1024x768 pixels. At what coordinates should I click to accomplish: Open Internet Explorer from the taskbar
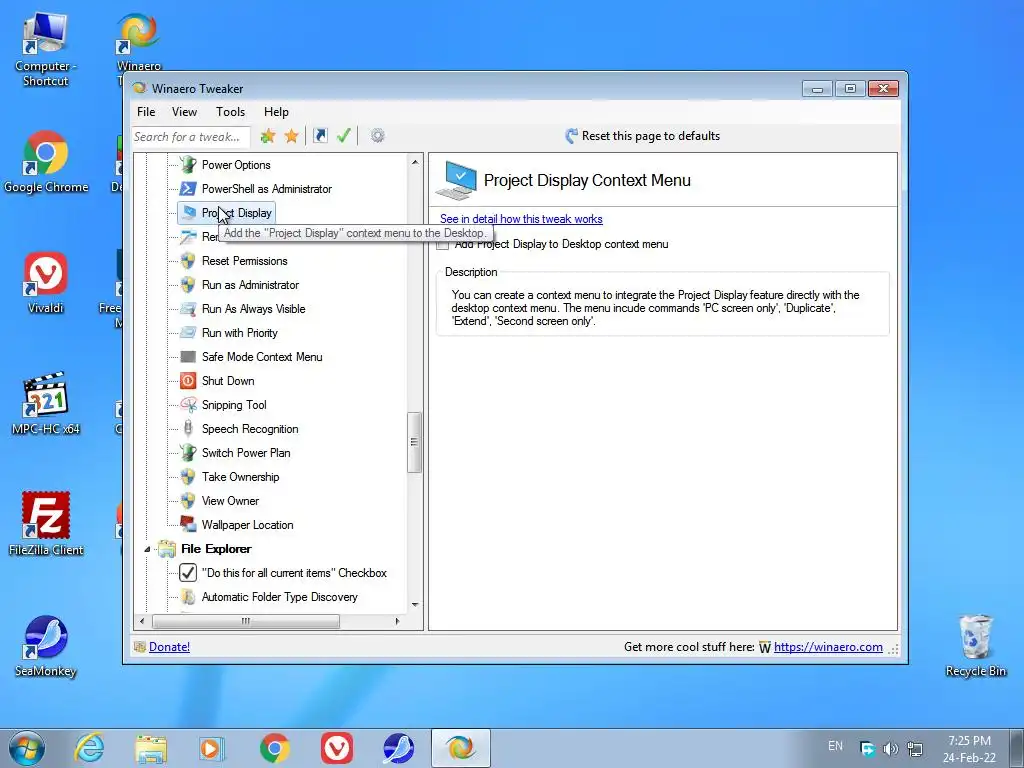[x=89, y=748]
